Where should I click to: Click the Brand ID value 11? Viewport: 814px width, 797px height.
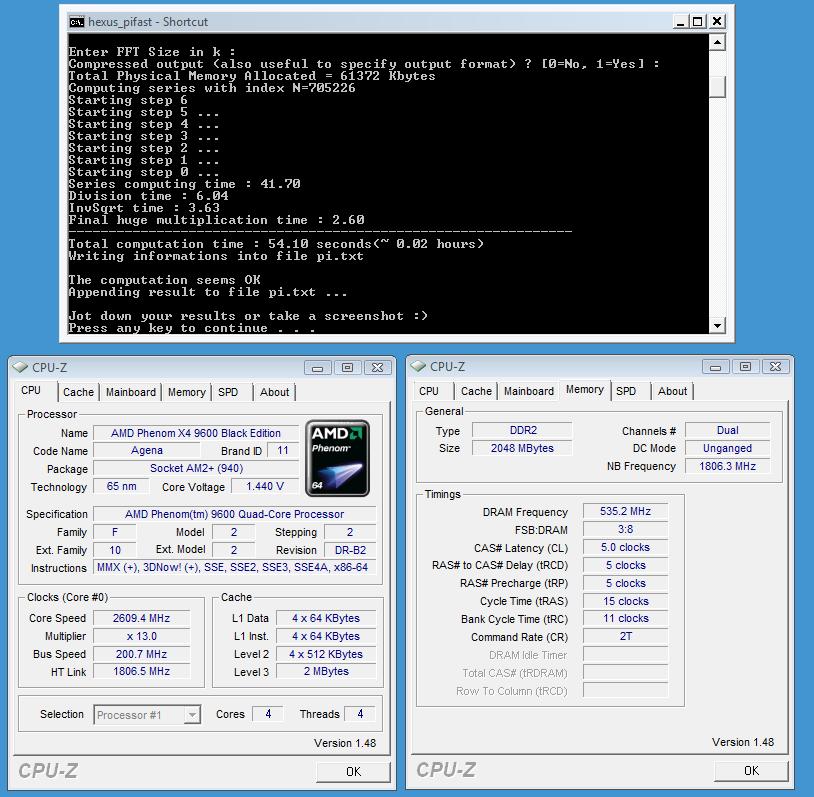pyautogui.click(x=282, y=450)
